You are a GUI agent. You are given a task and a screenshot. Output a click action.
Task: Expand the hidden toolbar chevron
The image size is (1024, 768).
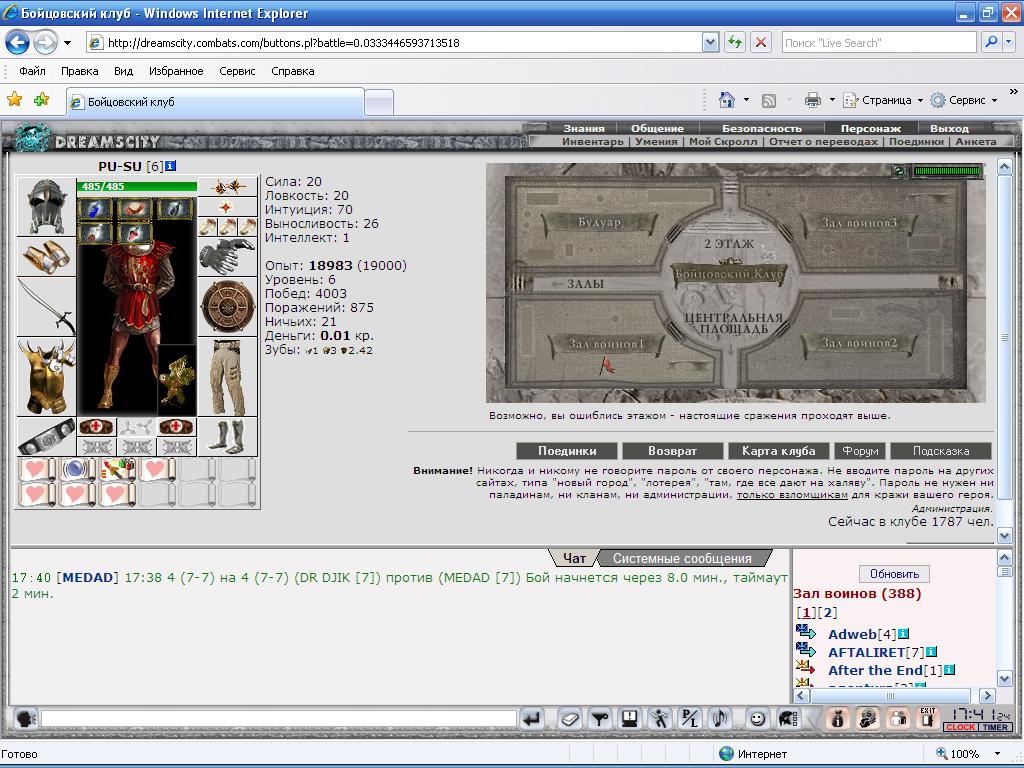(x=1014, y=91)
